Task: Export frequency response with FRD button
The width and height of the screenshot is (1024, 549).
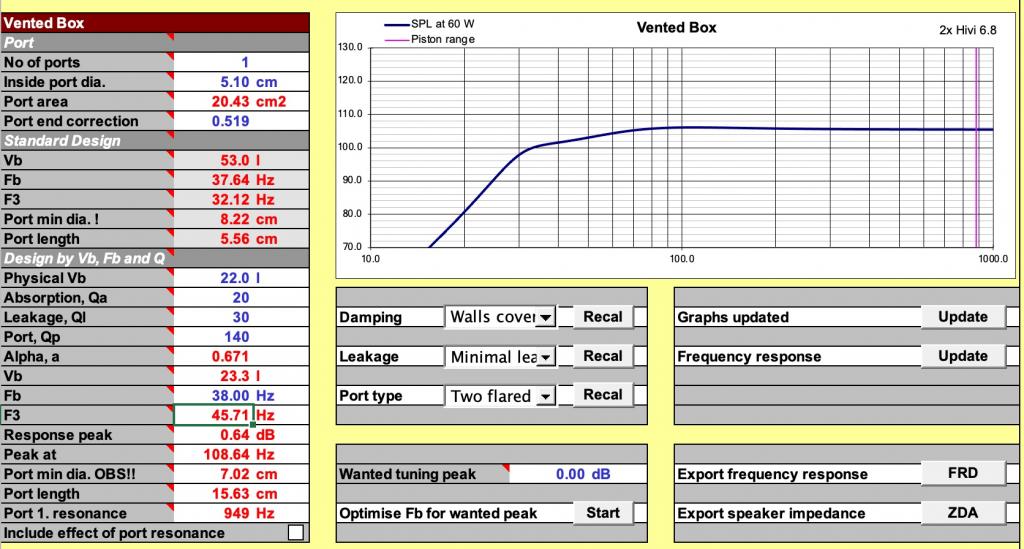Action: tap(963, 473)
